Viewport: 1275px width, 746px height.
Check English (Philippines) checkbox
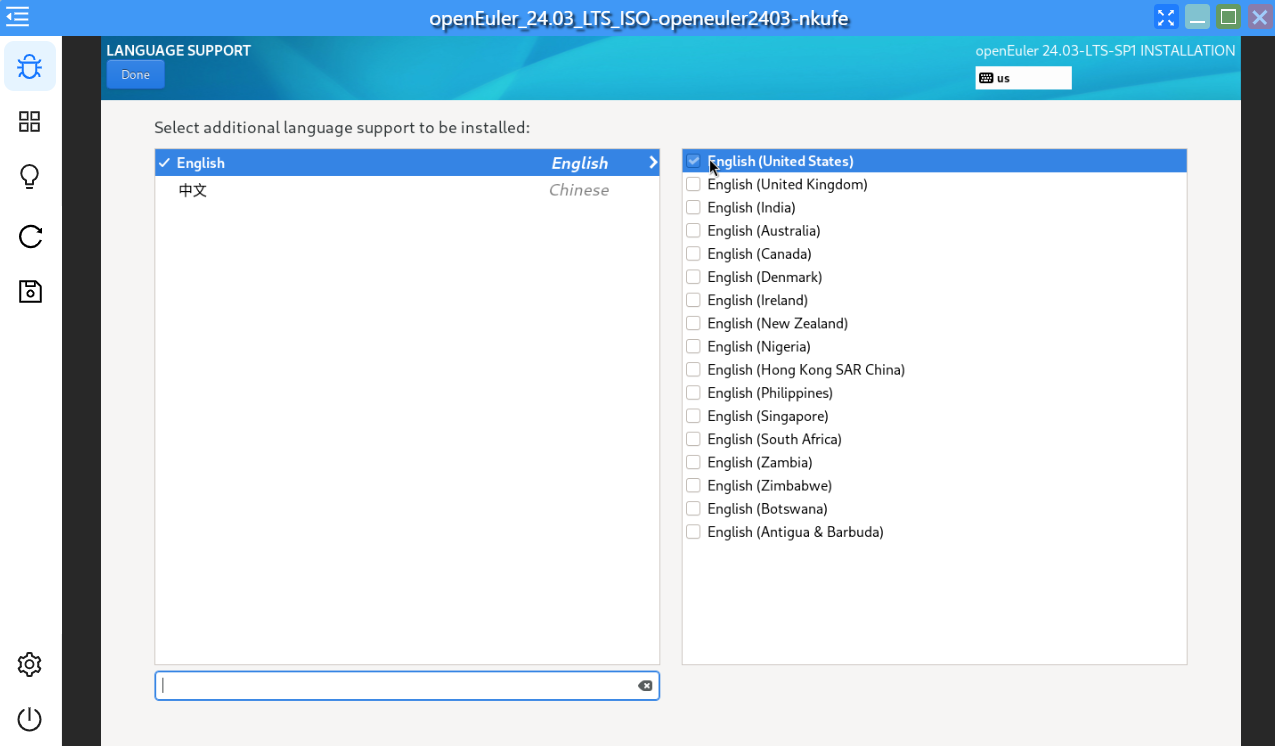tap(693, 393)
